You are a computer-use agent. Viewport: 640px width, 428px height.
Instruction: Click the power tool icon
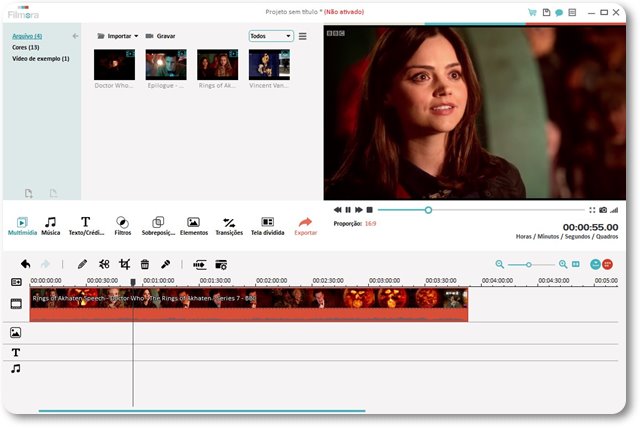click(x=200, y=265)
